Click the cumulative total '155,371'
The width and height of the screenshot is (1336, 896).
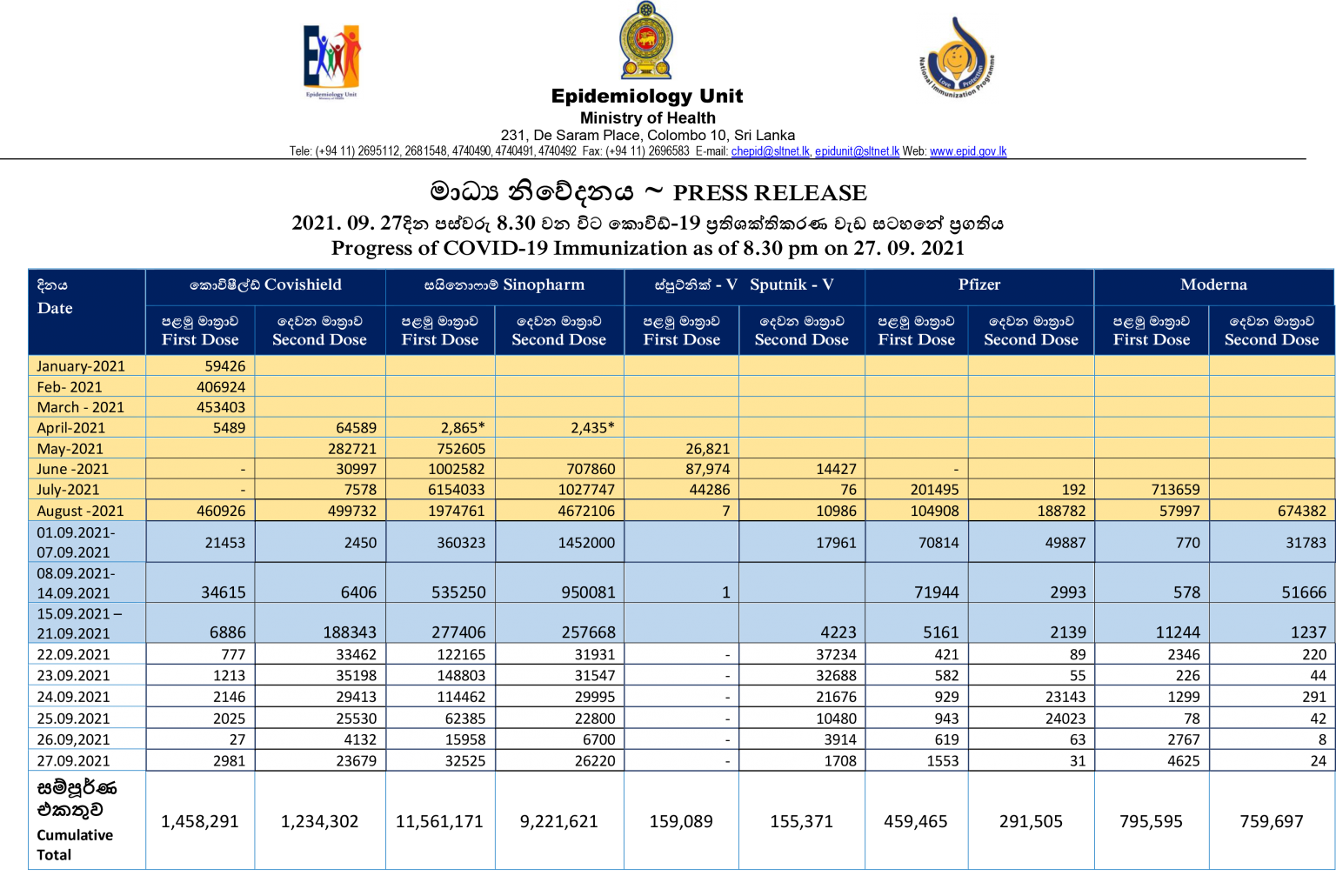point(802,821)
